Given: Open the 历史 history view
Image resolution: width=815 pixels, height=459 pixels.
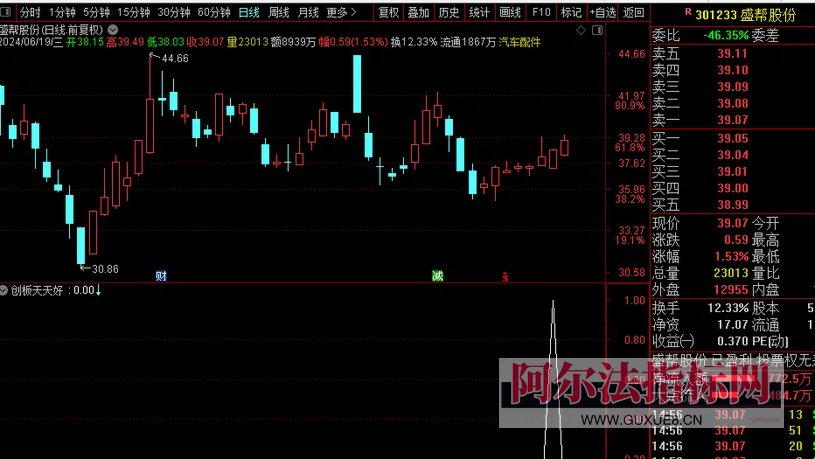Looking at the screenshot, I should [x=449, y=12].
